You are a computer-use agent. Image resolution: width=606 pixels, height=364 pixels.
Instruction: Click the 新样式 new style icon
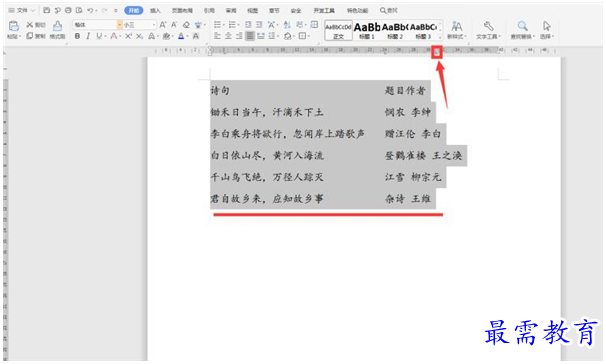[x=457, y=26]
